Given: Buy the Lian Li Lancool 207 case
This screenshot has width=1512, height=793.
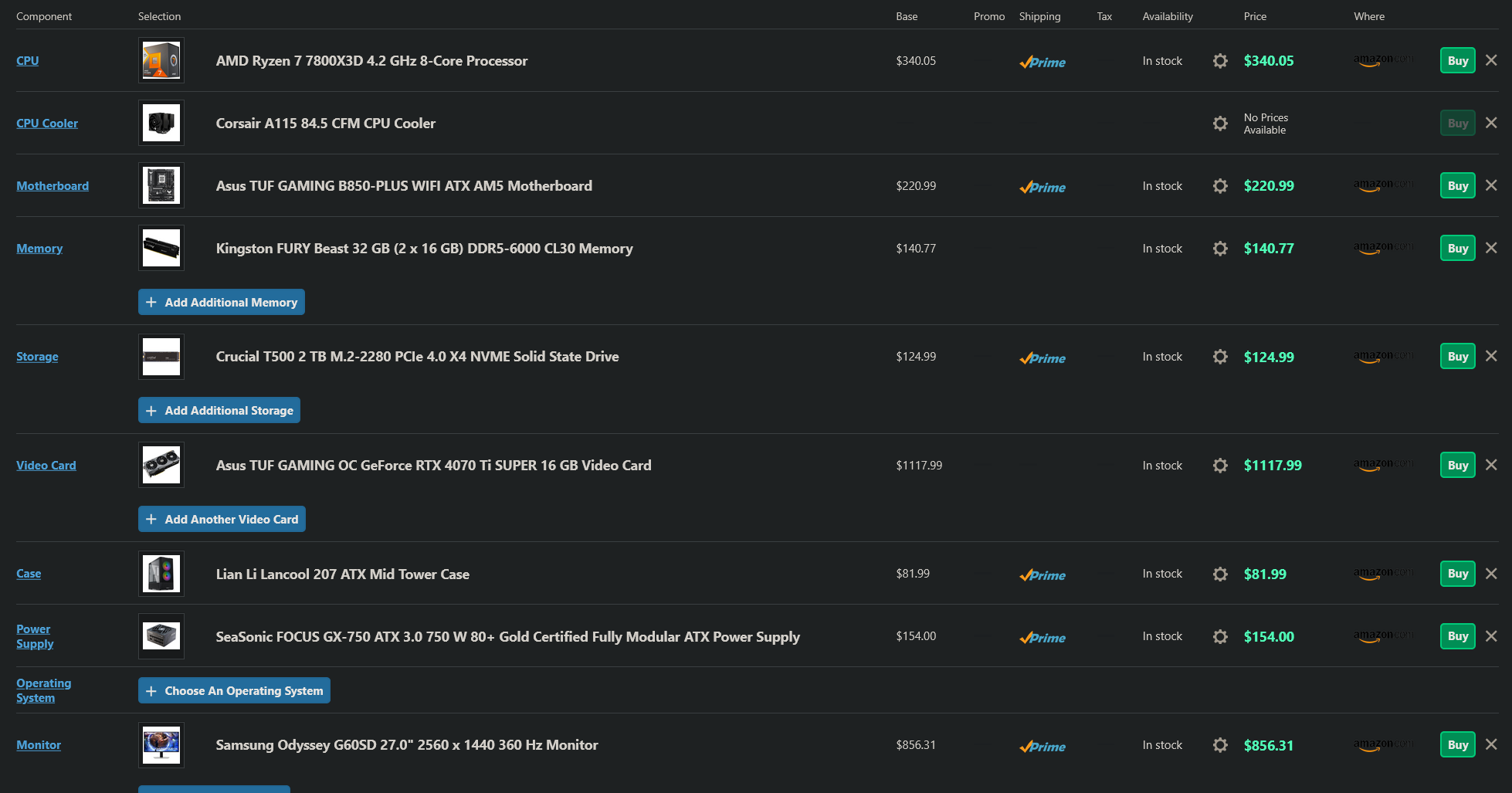Looking at the screenshot, I should [x=1458, y=574].
